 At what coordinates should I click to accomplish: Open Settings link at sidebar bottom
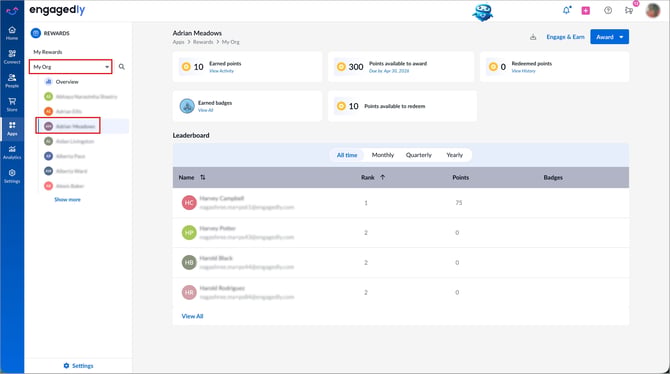pos(78,366)
